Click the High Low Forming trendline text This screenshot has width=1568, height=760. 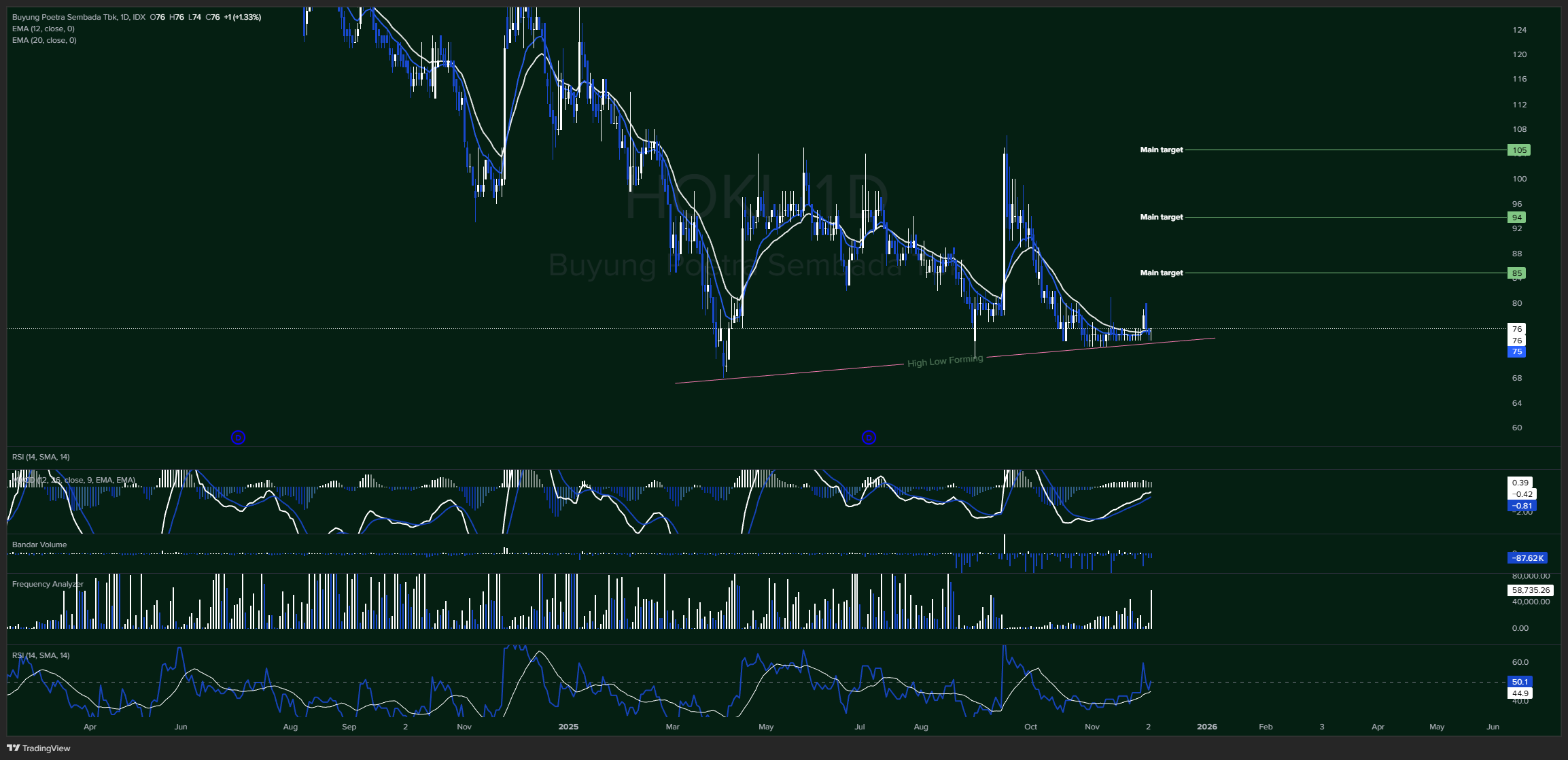tap(945, 361)
